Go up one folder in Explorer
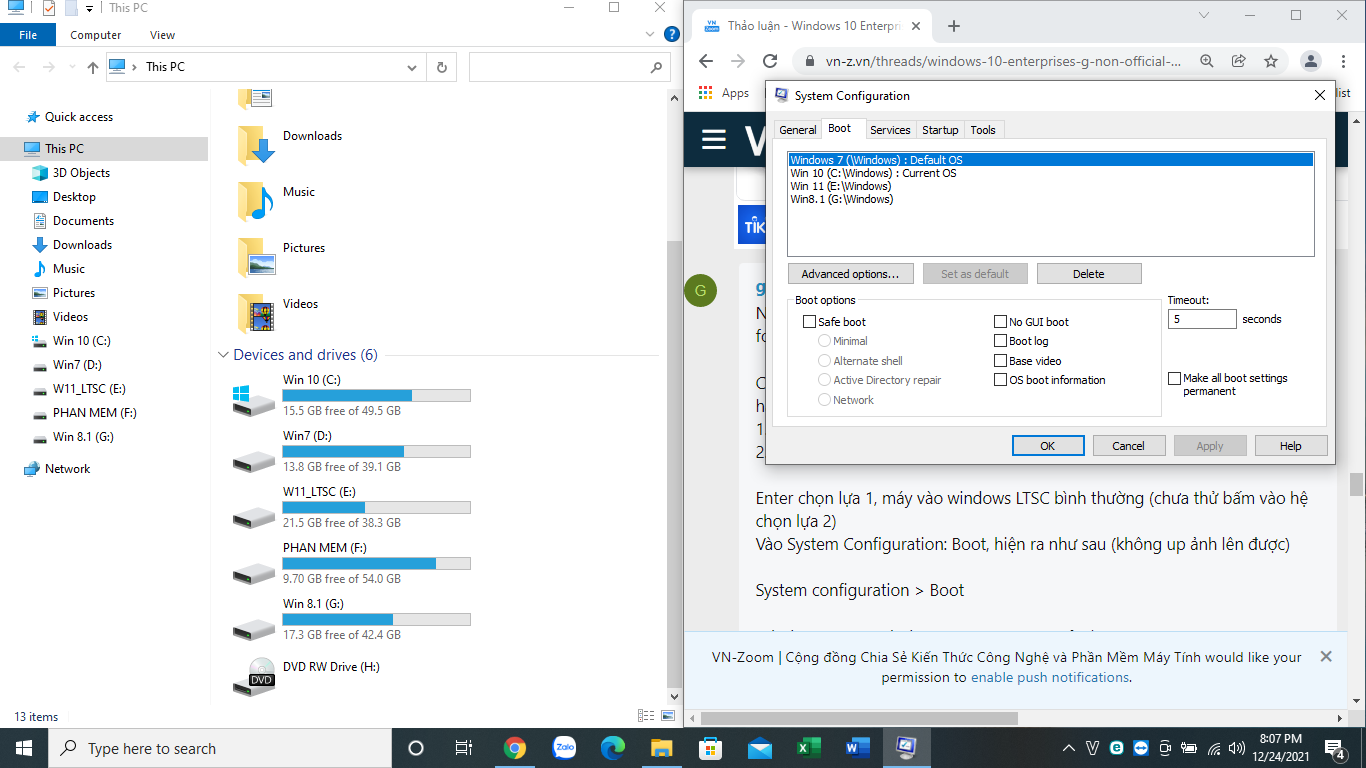The image size is (1366, 768). pyautogui.click(x=93, y=67)
